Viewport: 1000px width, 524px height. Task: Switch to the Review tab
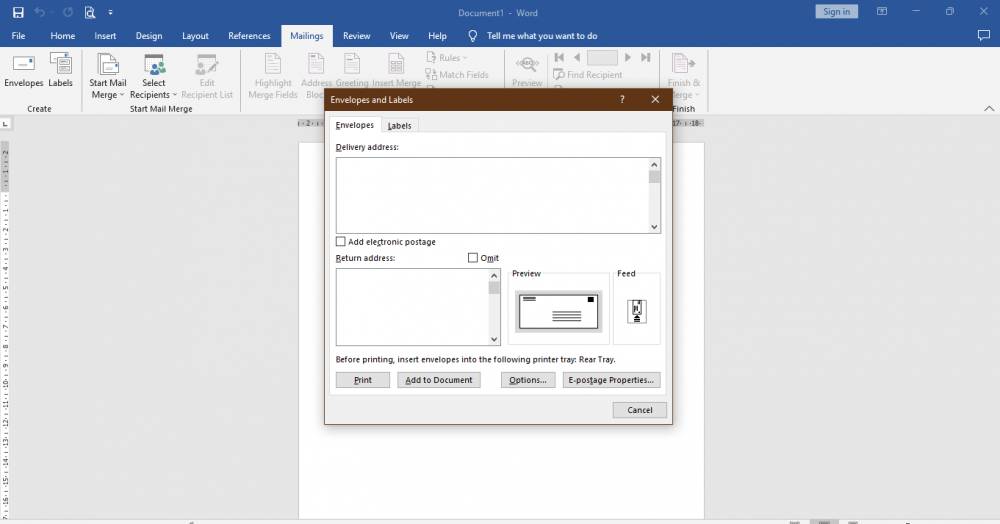click(x=357, y=36)
